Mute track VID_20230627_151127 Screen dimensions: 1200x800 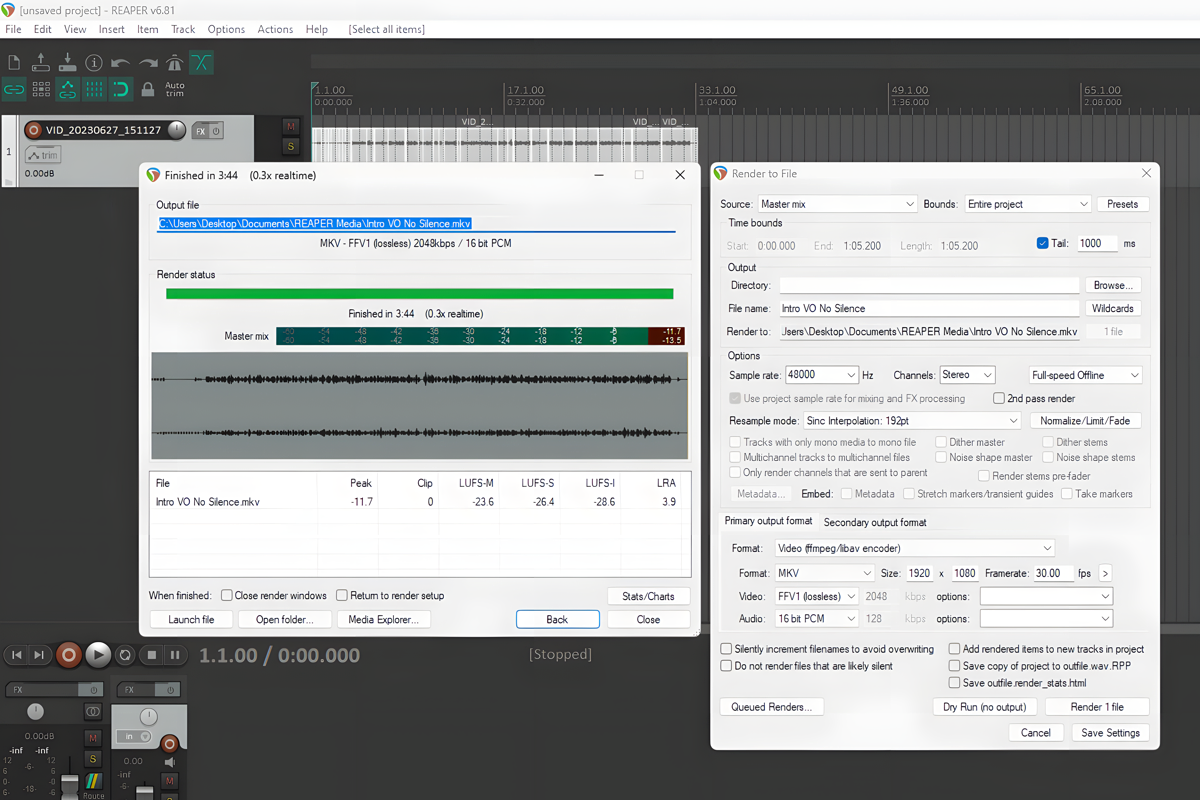[x=291, y=127]
